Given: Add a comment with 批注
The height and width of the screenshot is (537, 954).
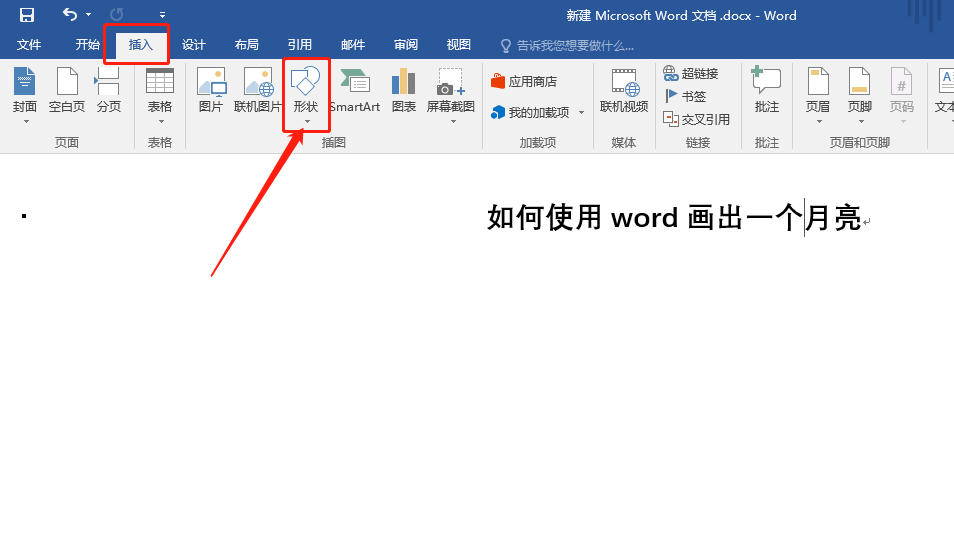Looking at the screenshot, I should point(767,90).
